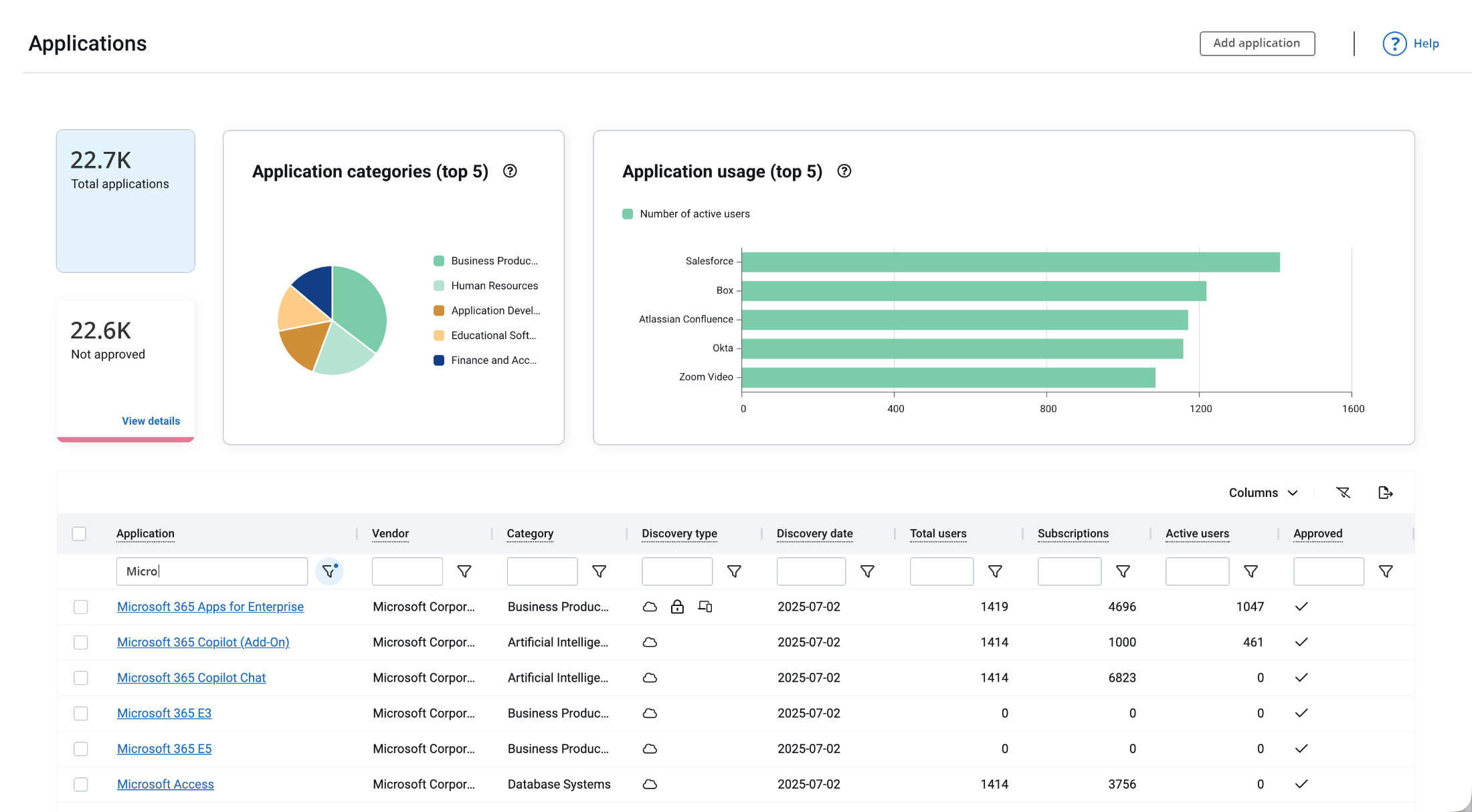Screen dimensions: 1472x812
Task: Sort by the Approved column header
Action: click(x=1317, y=534)
